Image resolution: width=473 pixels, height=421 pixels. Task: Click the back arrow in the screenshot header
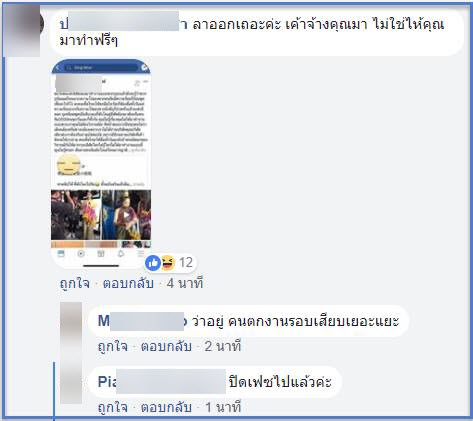(x=58, y=68)
